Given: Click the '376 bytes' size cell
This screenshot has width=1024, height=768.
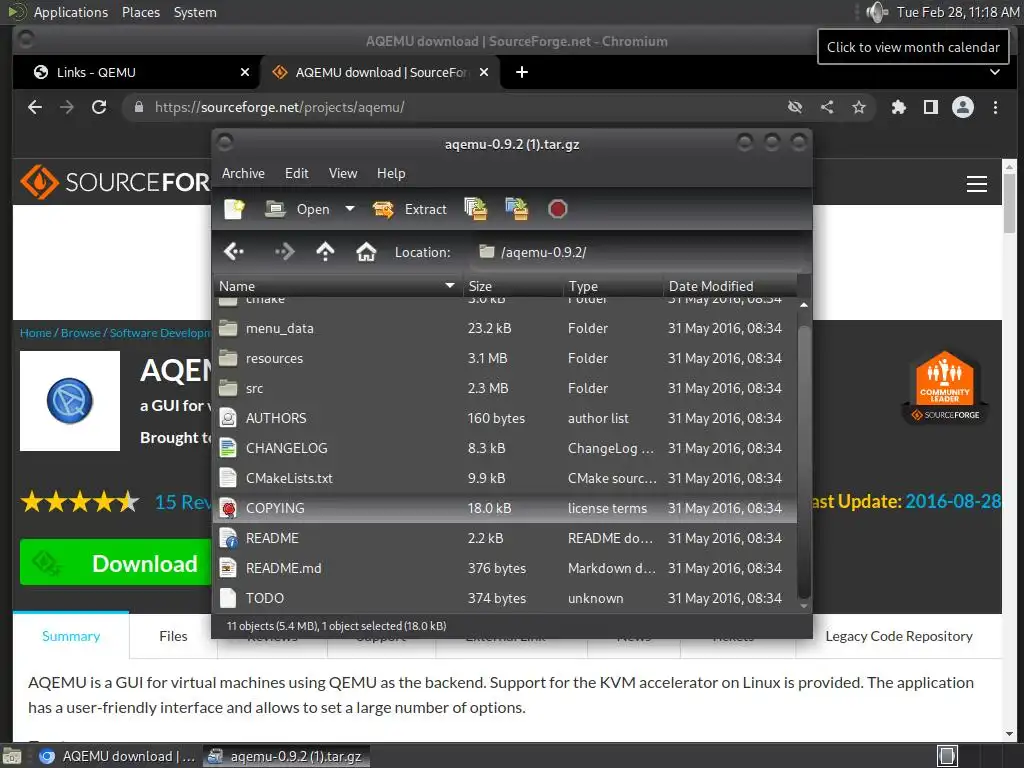Looking at the screenshot, I should 496,568.
